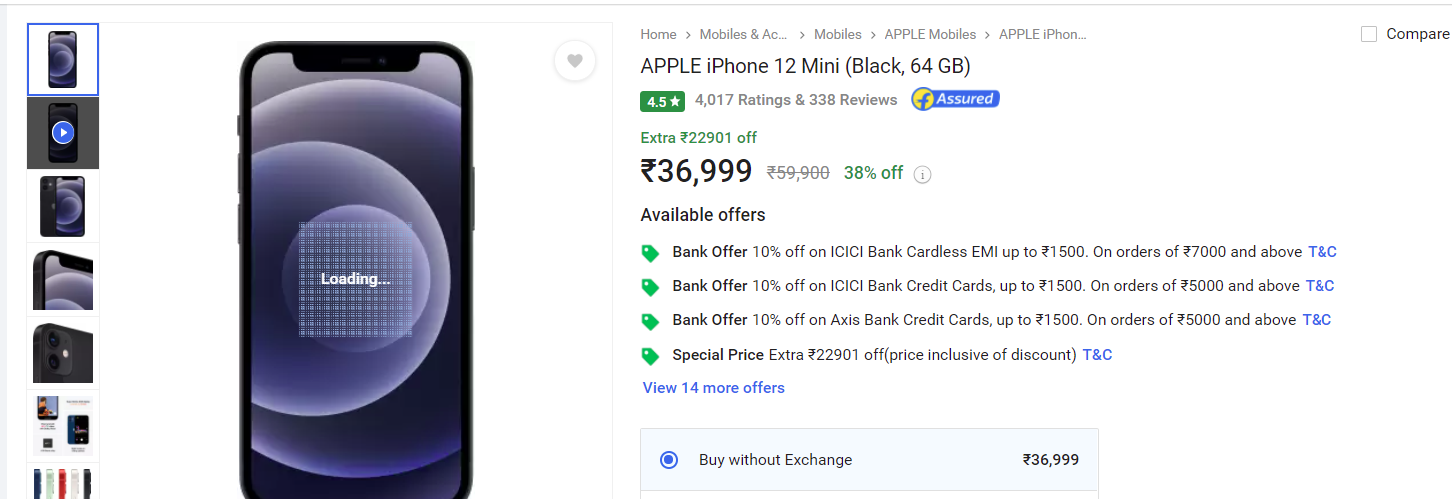
Task: Play the product video thumbnail
Action: click(x=63, y=132)
